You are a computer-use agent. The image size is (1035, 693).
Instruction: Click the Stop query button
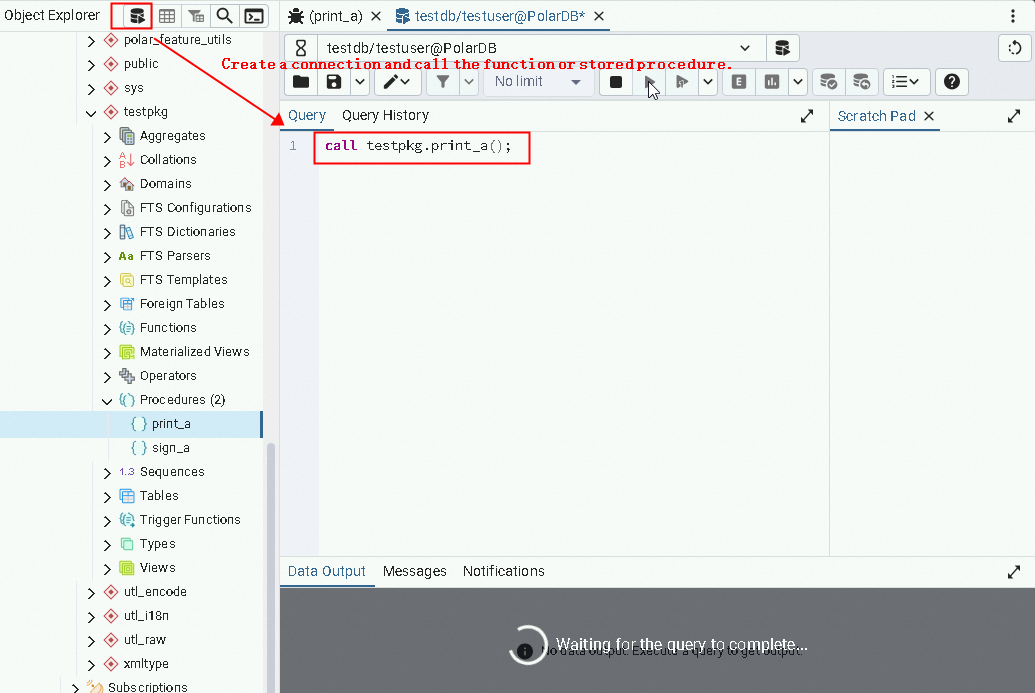(616, 82)
